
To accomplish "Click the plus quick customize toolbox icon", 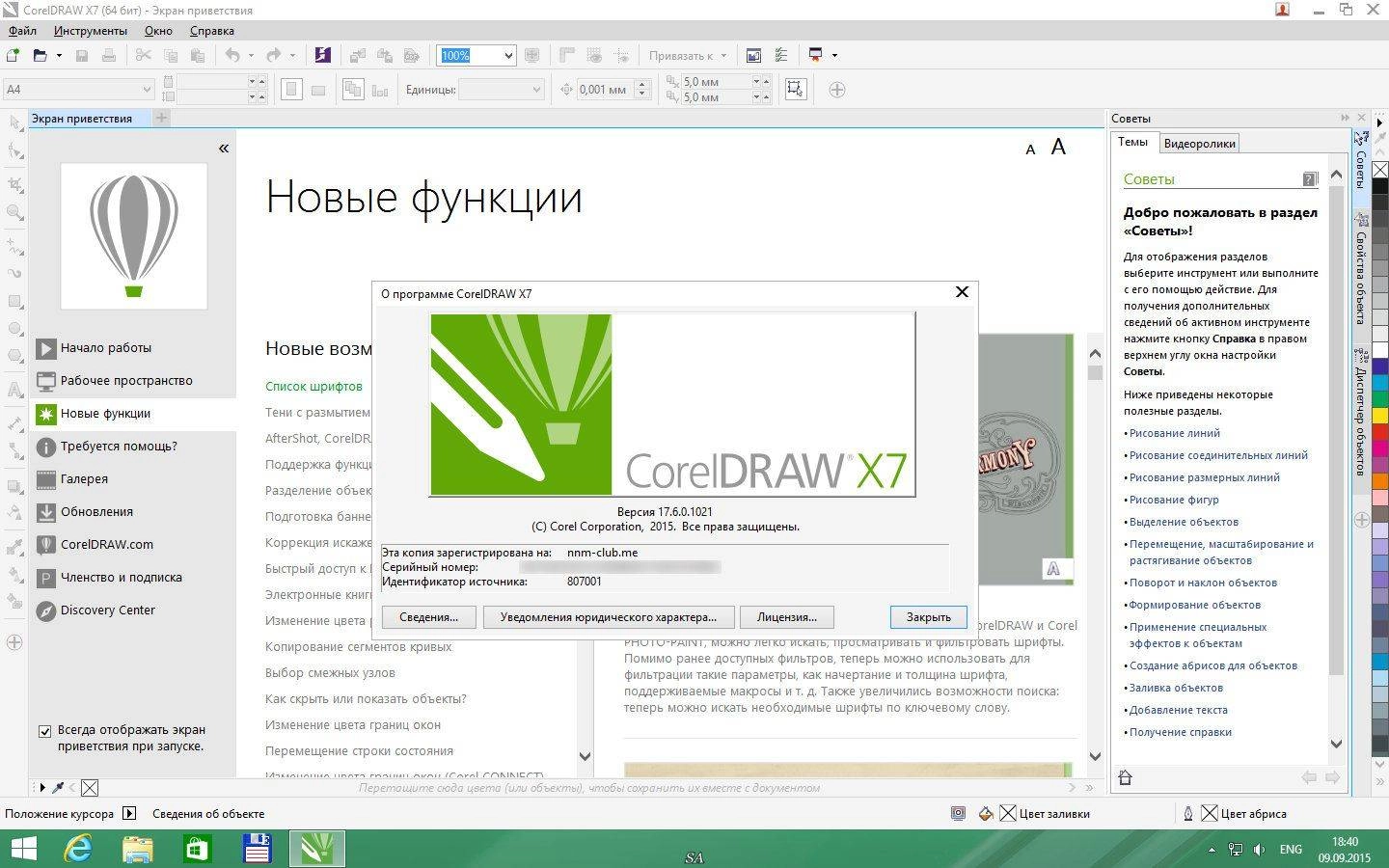I will click(x=14, y=642).
